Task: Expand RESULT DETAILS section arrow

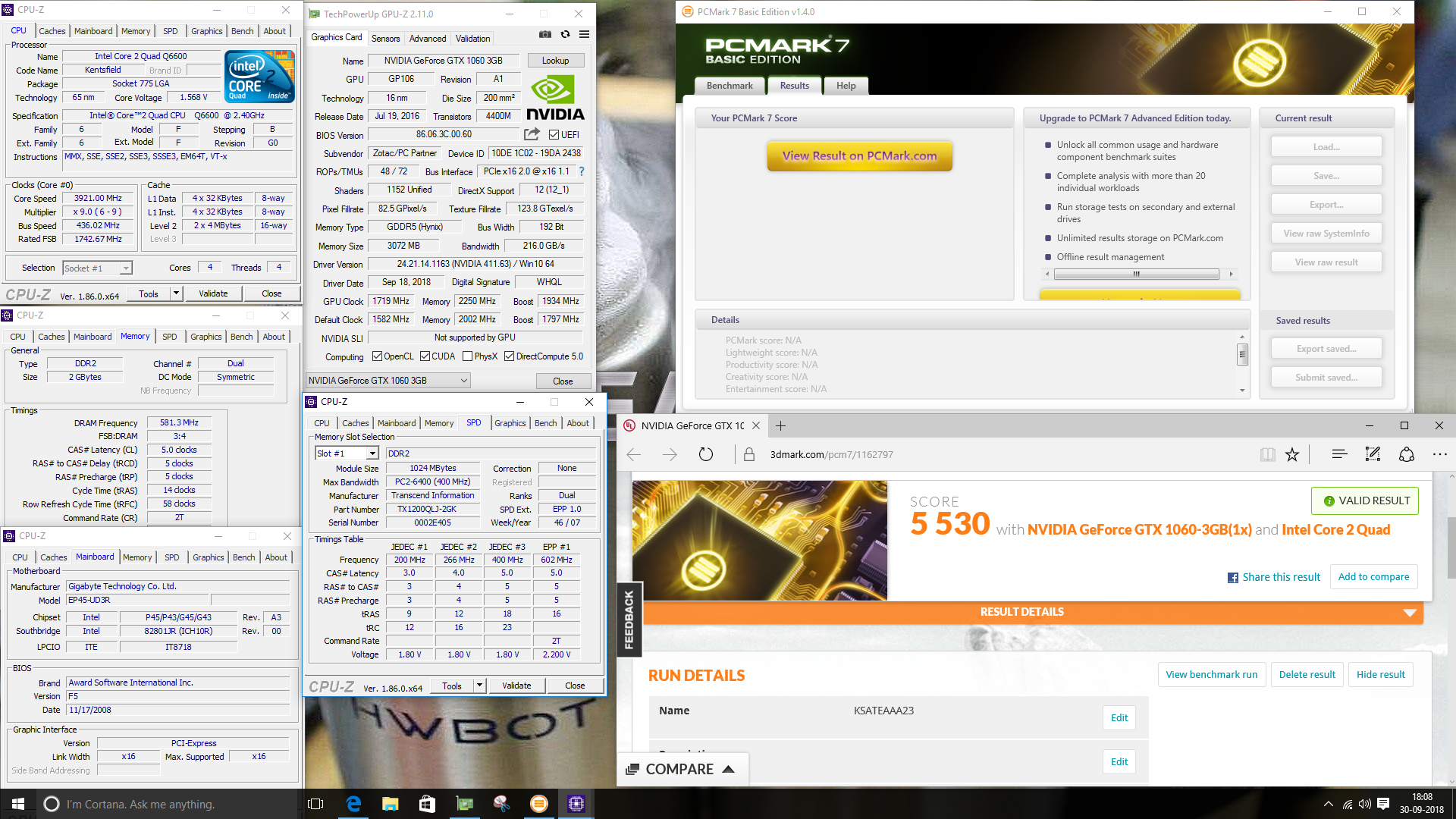Action: [1410, 613]
